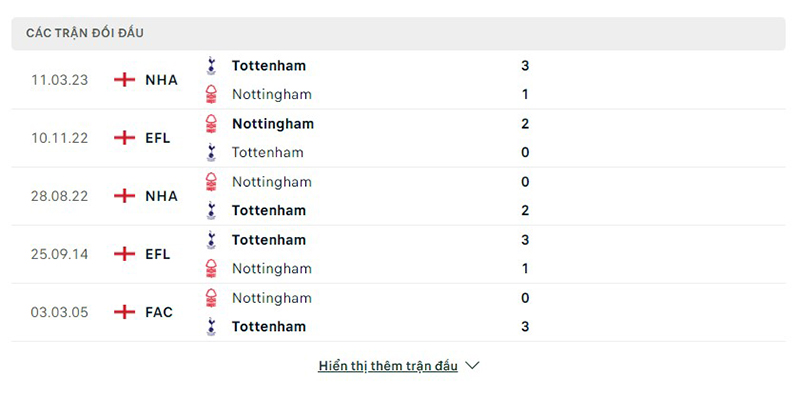Viewport: 800px width, 398px height.
Task: Click Tottenham score 3 in 25.09.14 match
Action: pyautogui.click(x=526, y=240)
